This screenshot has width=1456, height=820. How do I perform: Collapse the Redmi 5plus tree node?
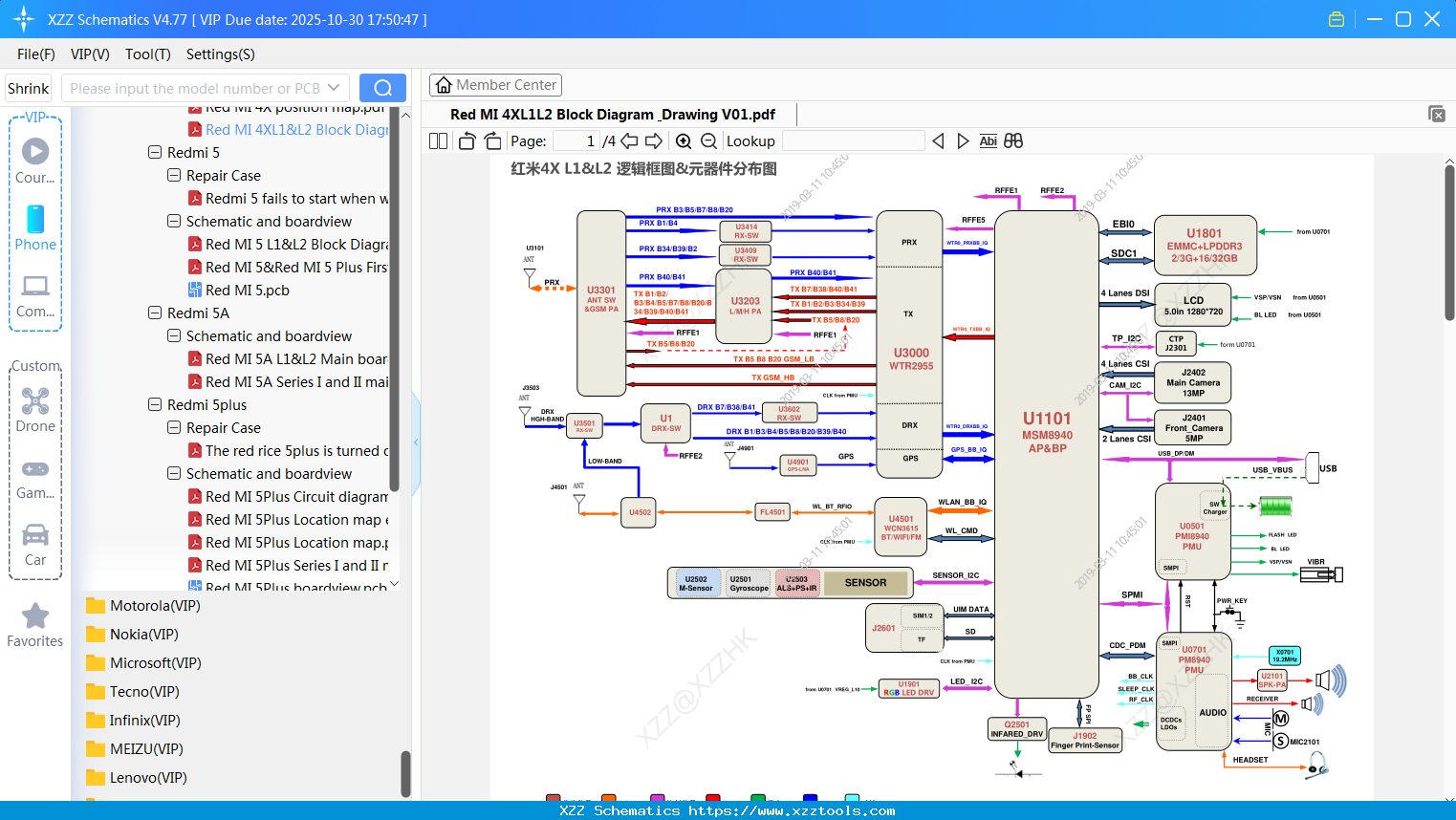tap(155, 404)
